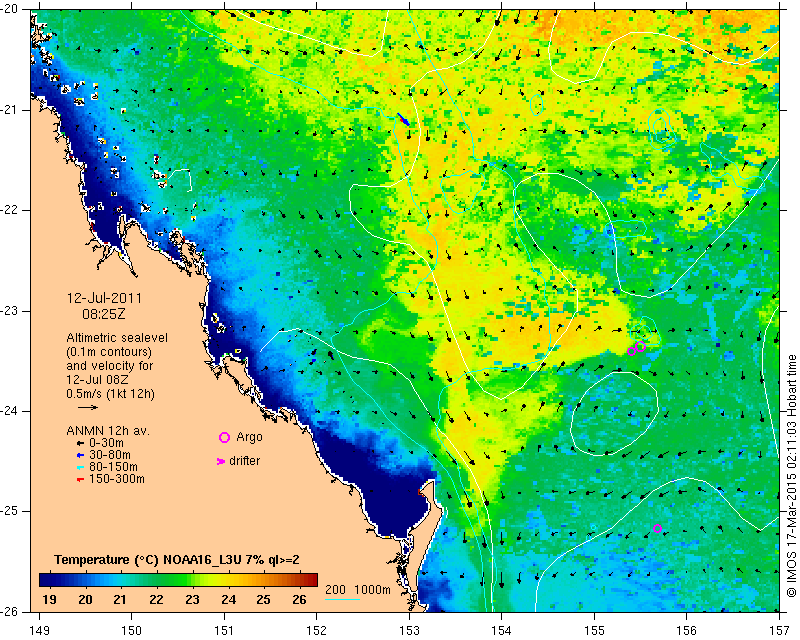Image resolution: width=800 pixels, height=640 pixels.
Task: Select the Argo float marker near latitude -25
Action: coord(657,528)
